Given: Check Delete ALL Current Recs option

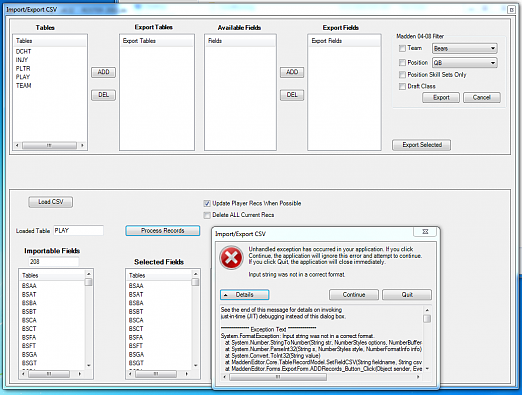Looking at the screenshot, I should [207, 215].
